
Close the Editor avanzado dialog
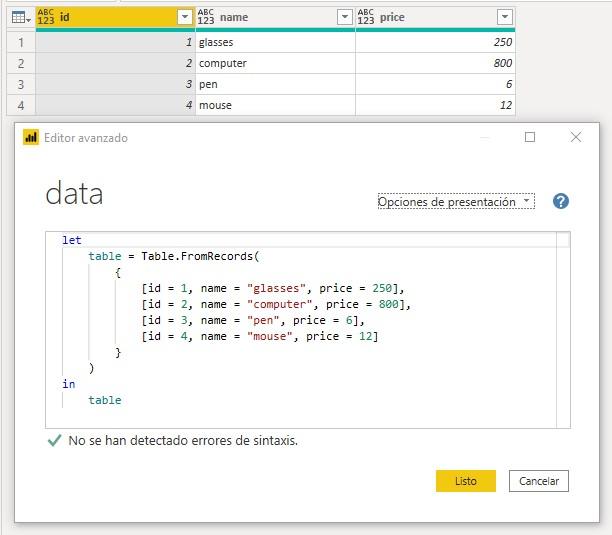click(x=576, y=137)
